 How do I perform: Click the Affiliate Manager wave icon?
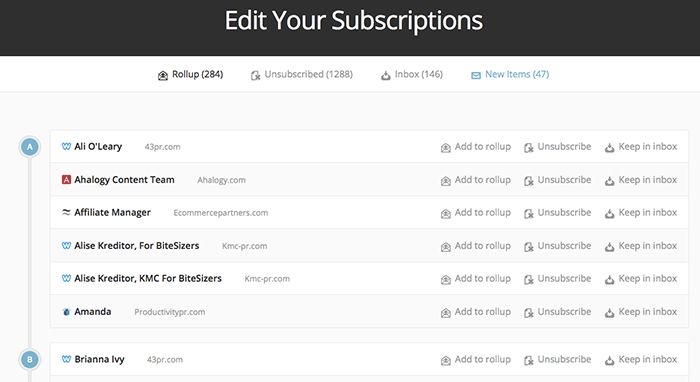pyautogui.click(x=66, y=212)
